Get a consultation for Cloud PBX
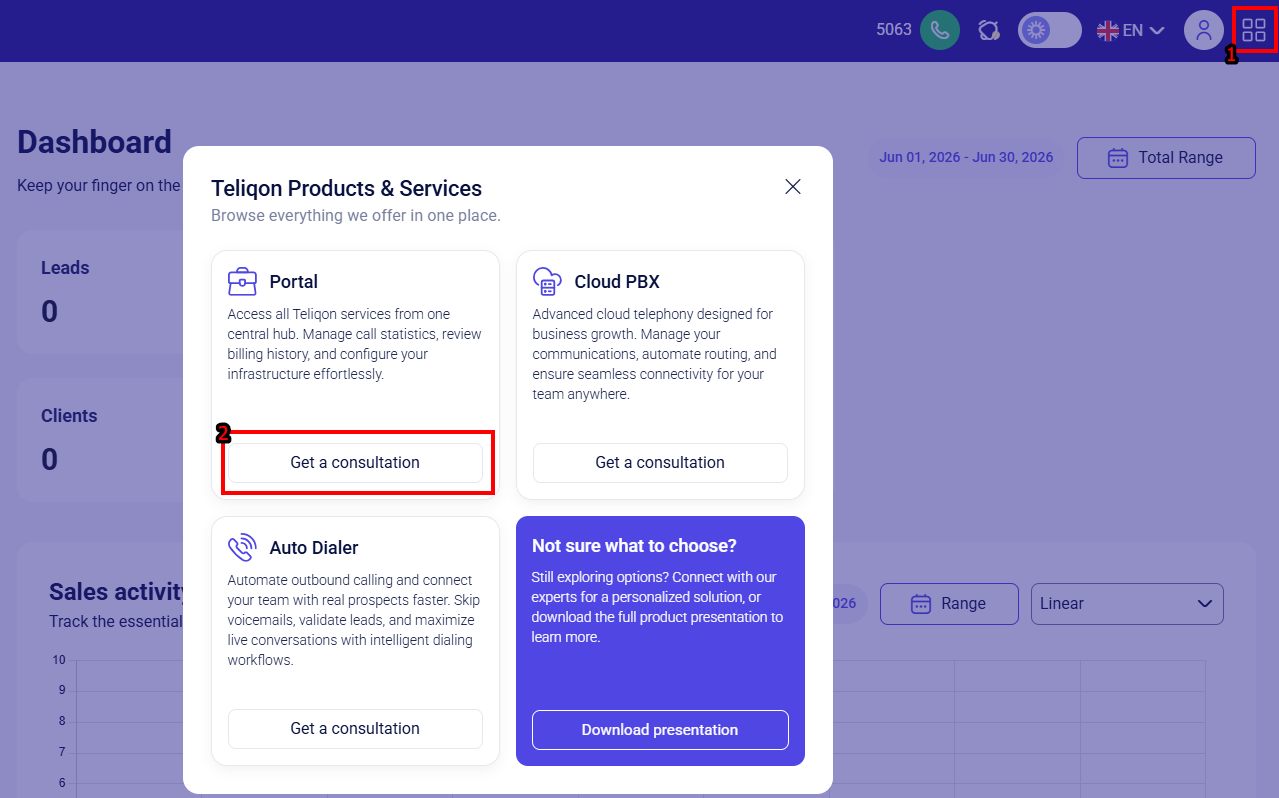 (x=660, y=463)
